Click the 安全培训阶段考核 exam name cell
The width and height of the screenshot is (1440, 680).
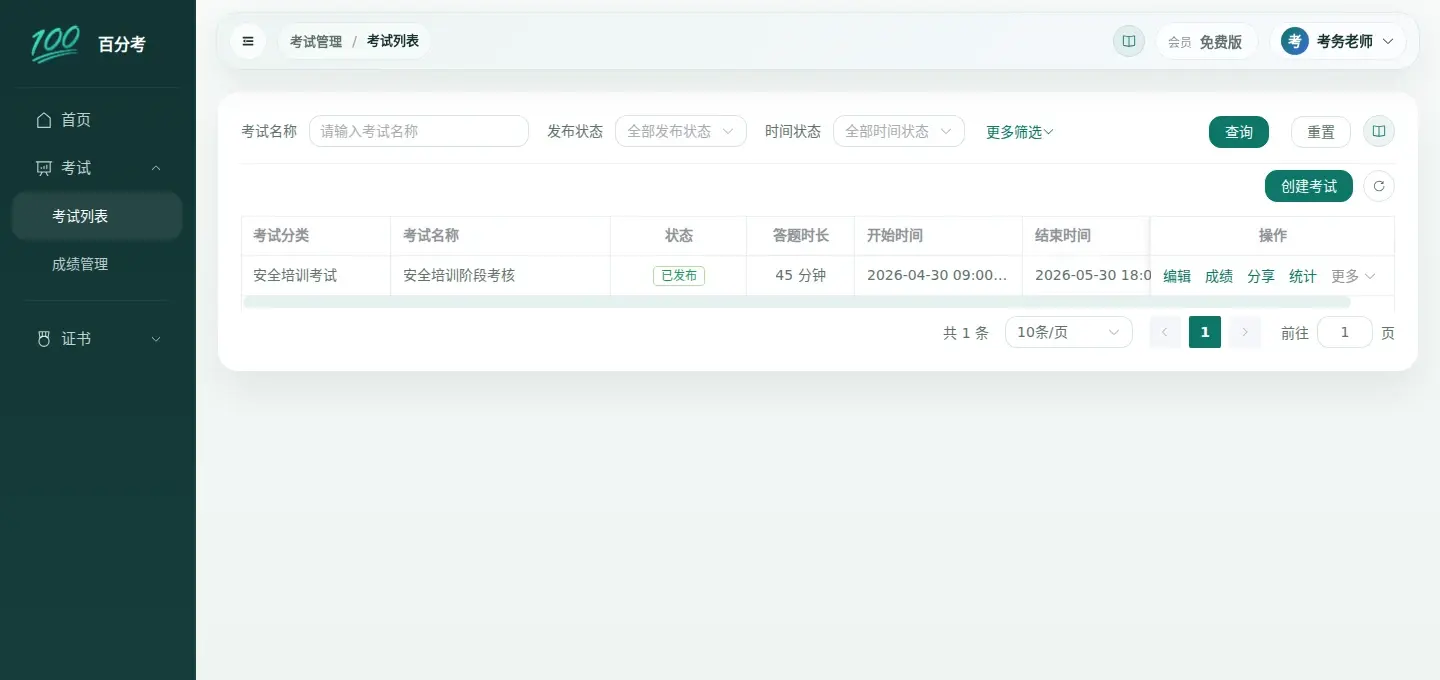(501, 276)
